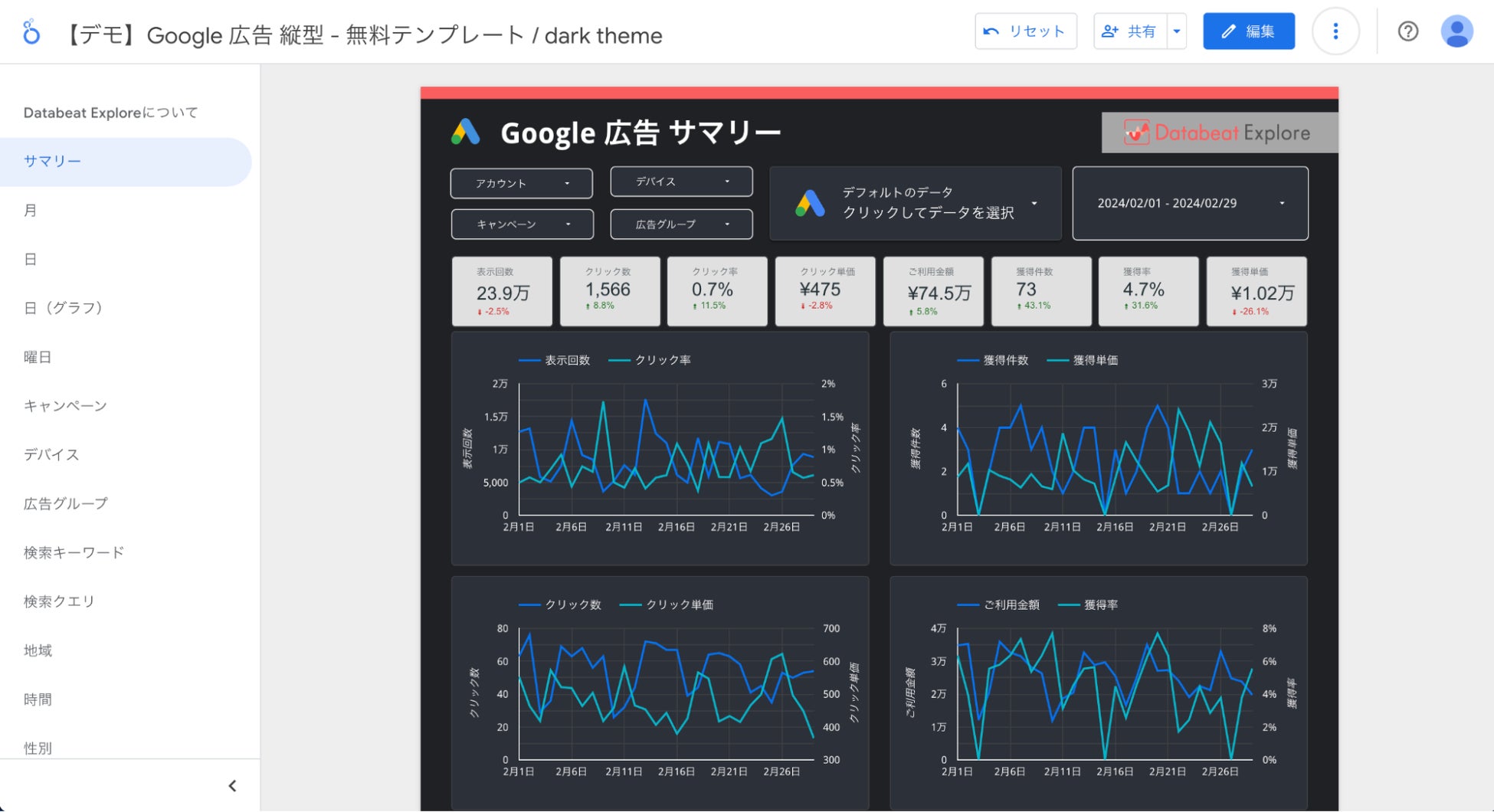Image resolution: width=1494 pixels, height=812 pixels.
Task: Click the クリック数 legend entry in chart
Action: [560, 605]
